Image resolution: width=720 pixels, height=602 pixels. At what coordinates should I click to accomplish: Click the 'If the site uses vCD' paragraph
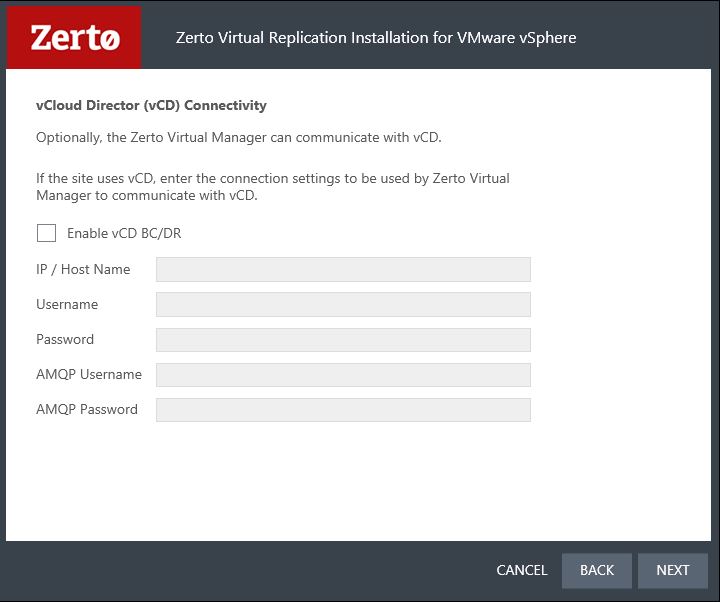tap(273, 186)
